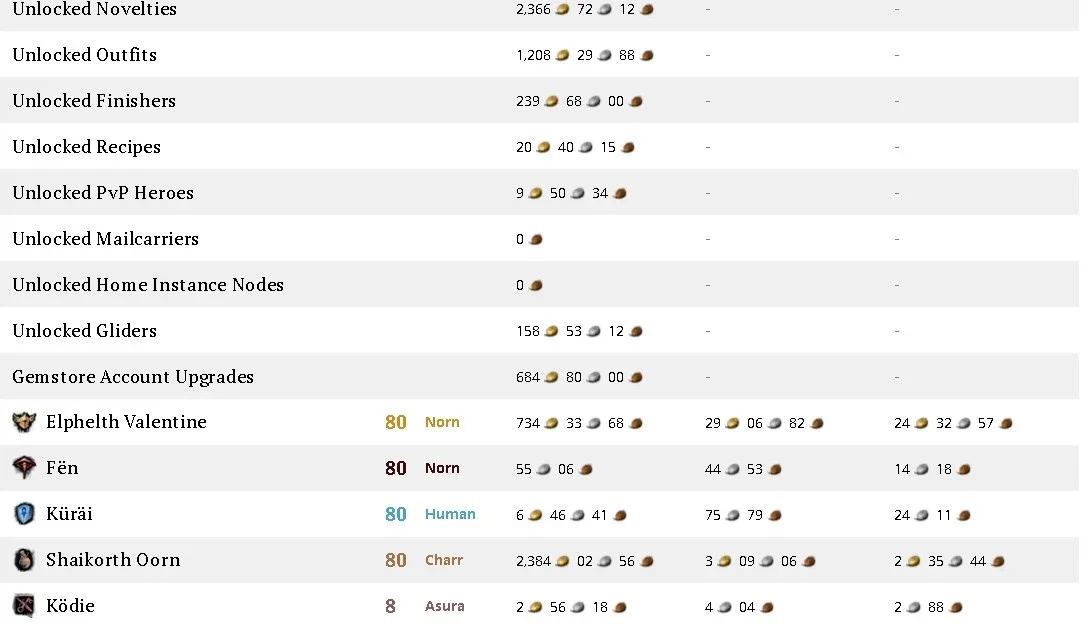The image size is (1085, 624).
Task: Click Ködie's profession icon
Action: tap(24, 606)
